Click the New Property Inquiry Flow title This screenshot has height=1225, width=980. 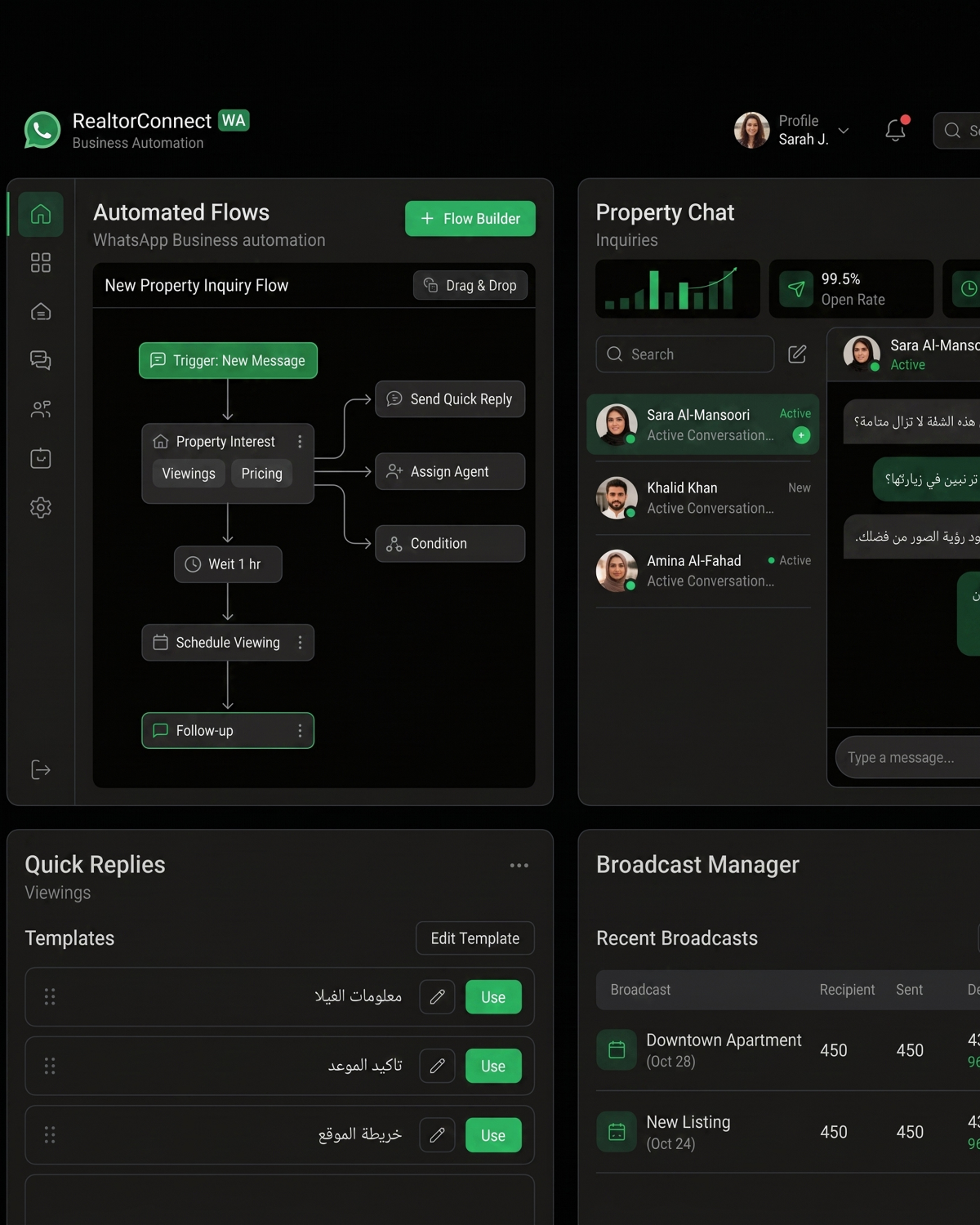point(197,285)
